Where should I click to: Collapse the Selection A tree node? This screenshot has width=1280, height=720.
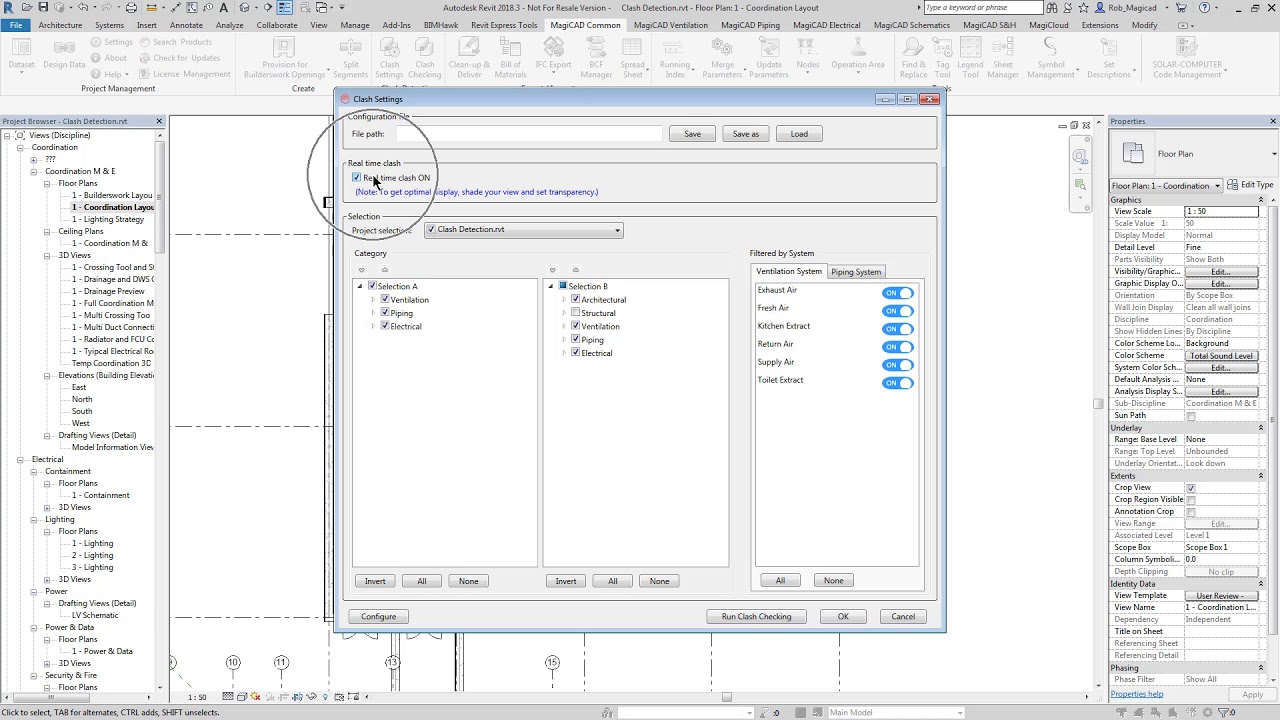(360, 286)
